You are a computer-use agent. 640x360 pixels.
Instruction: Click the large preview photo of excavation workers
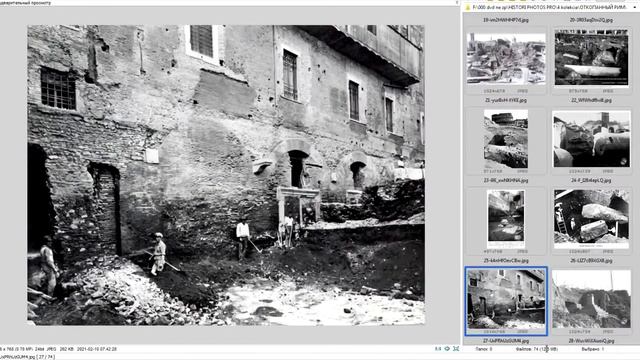[x=226, y=175]
